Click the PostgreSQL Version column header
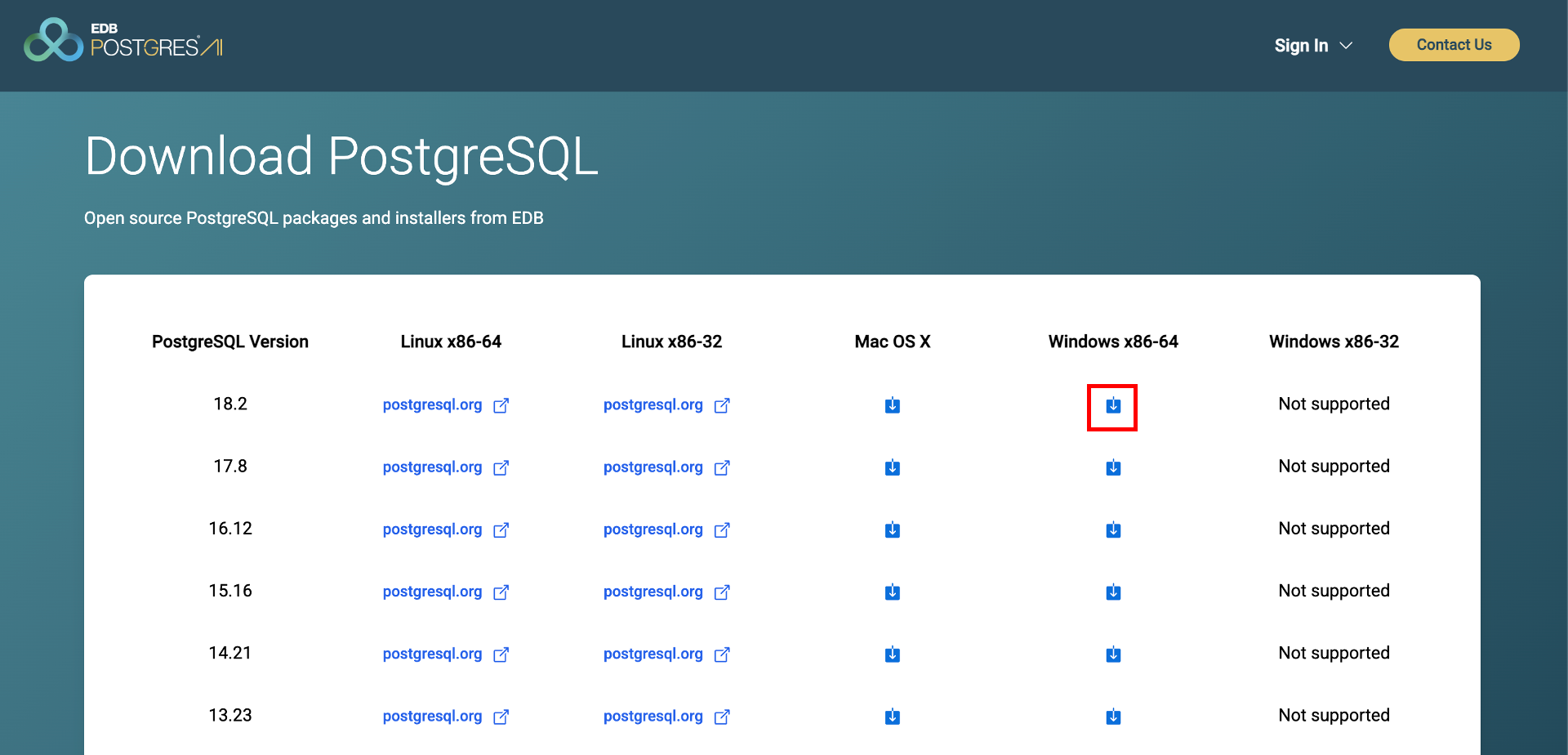Viewport: 1568px width, 755px height. point(230,342)
